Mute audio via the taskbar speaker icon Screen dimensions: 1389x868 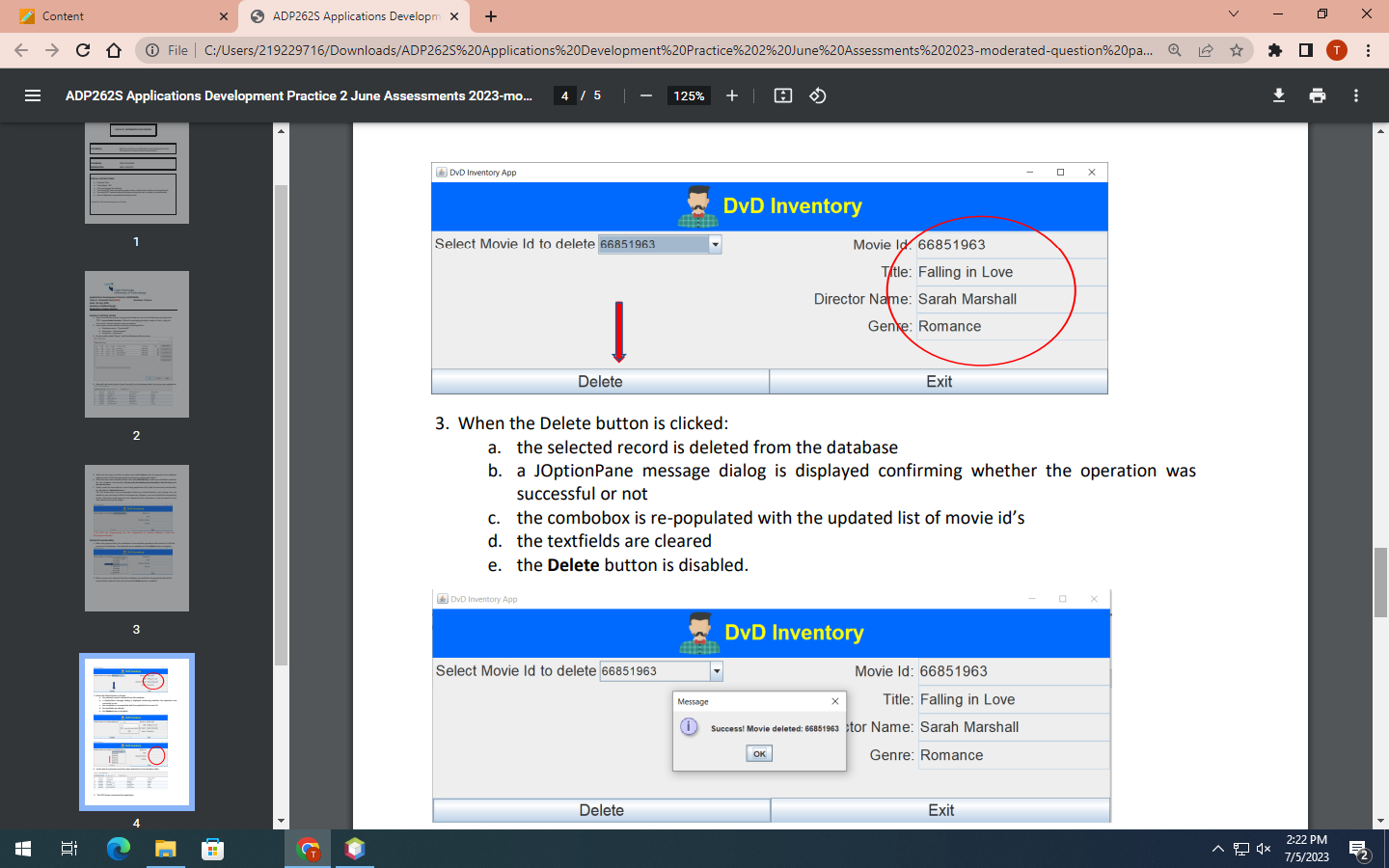coord(1264,849)
